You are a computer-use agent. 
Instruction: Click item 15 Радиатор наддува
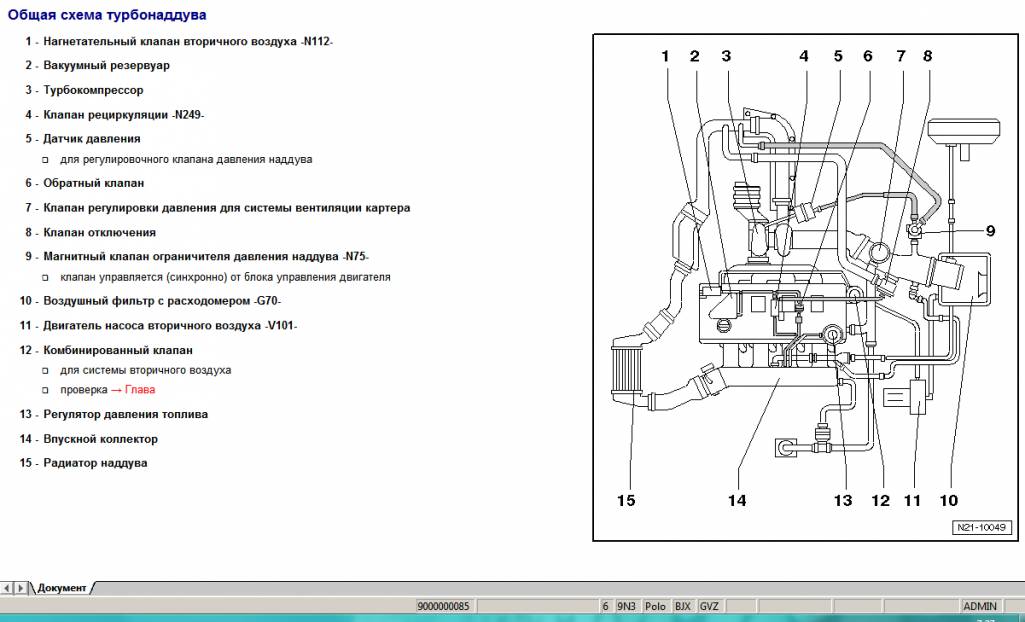95,463
